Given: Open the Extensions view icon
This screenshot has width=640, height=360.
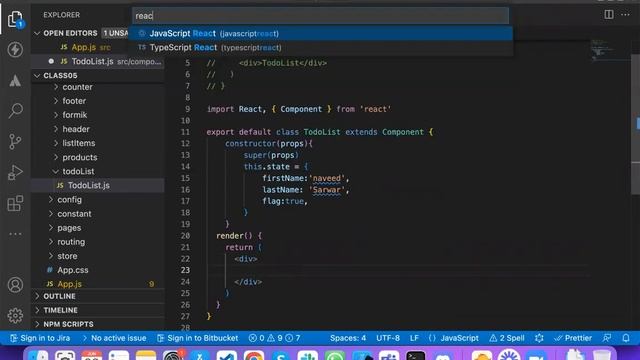Looking at the screenshot, I should [15, 203].
